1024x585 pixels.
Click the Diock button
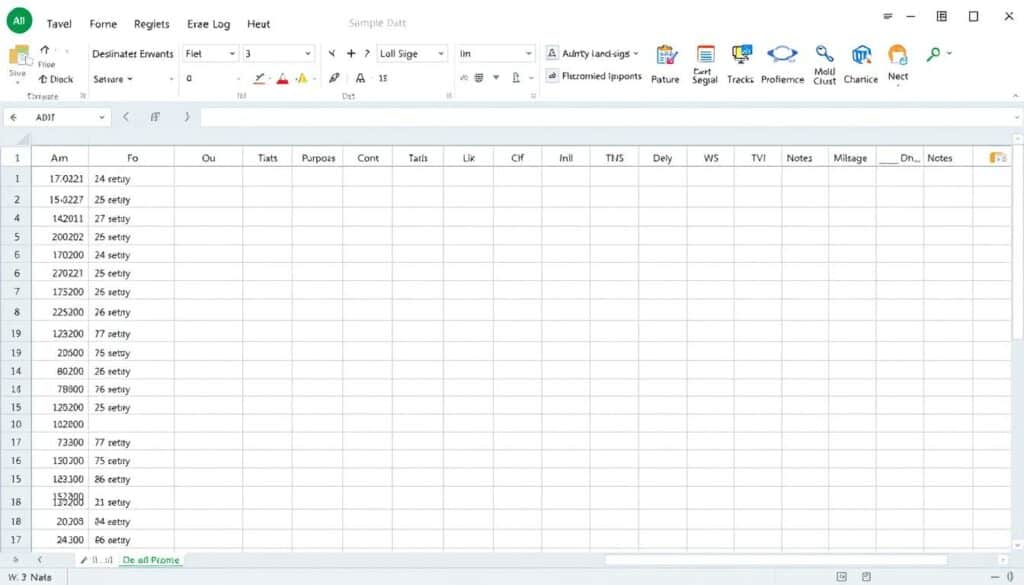coord(55,79)
